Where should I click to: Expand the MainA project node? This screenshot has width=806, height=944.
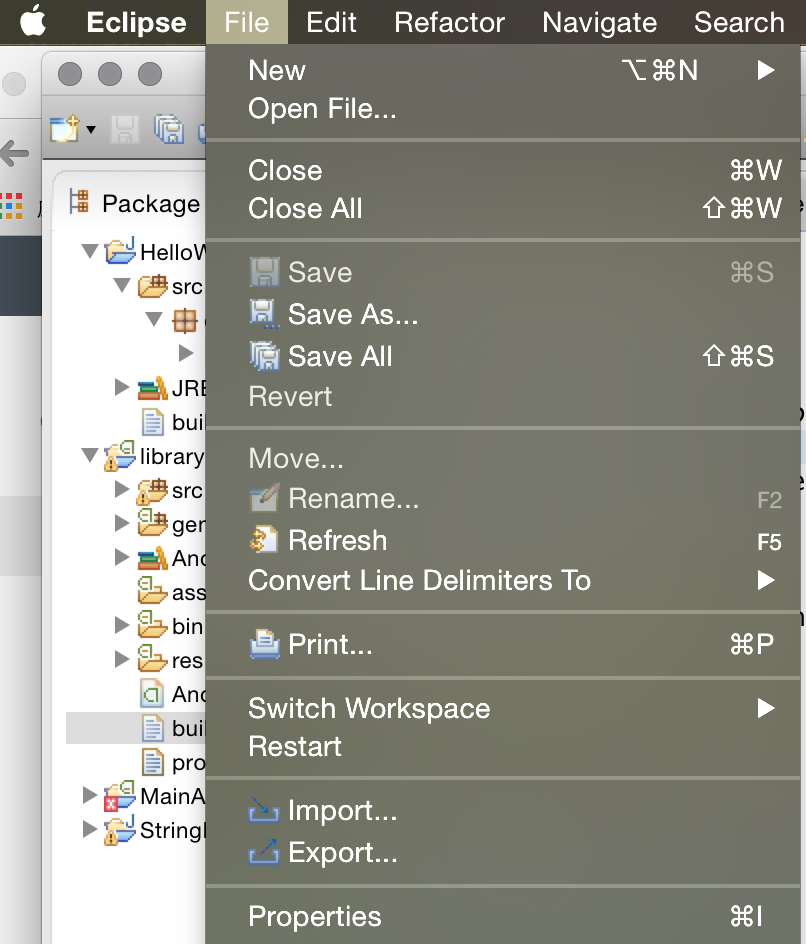point(90,795)
